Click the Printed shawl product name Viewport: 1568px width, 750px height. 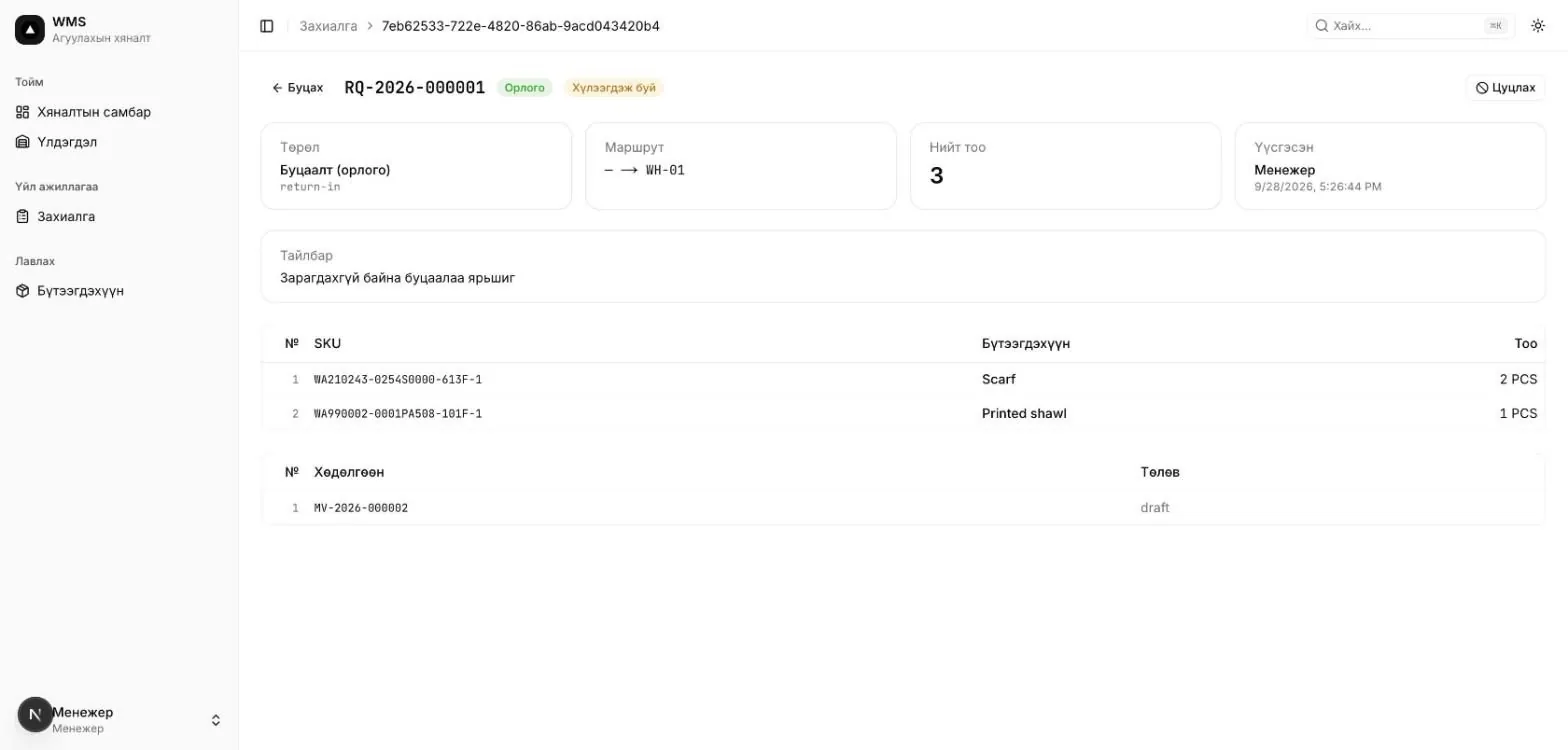pos(1024,414)
